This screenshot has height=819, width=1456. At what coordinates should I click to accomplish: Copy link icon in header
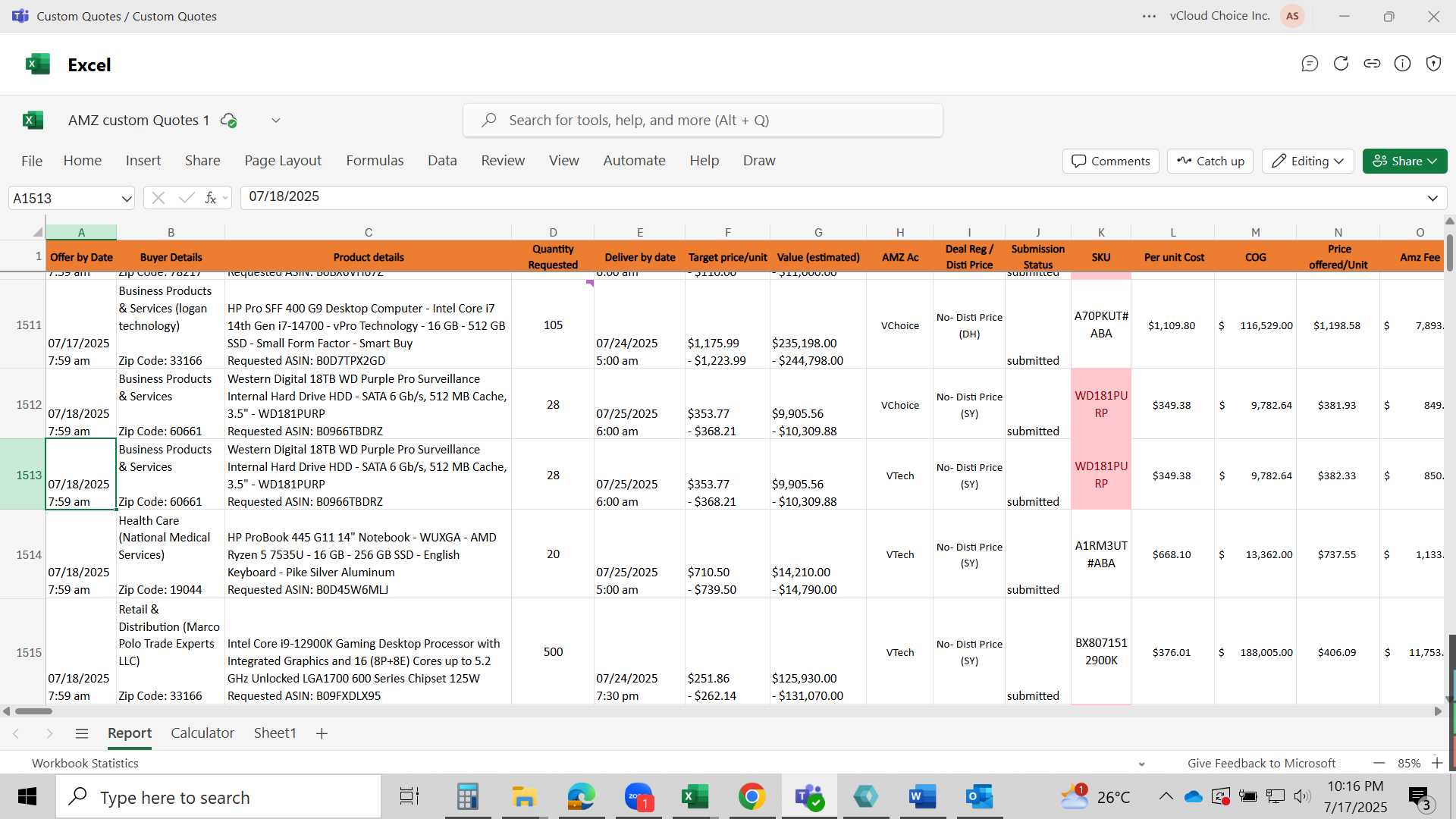1372,64
